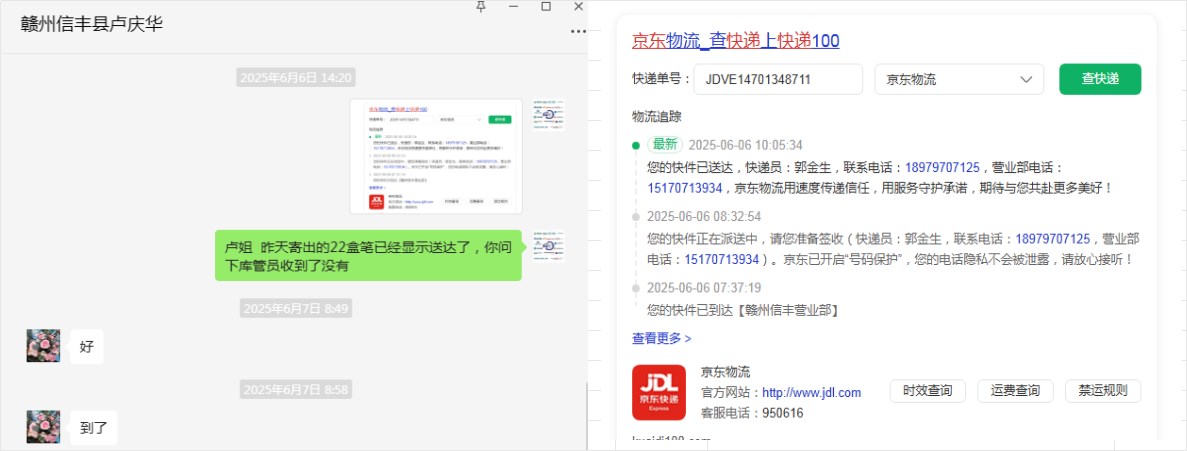Click the timestamp 2025年6月7日 8:58

pyautogui.click(x=296, y=390)
